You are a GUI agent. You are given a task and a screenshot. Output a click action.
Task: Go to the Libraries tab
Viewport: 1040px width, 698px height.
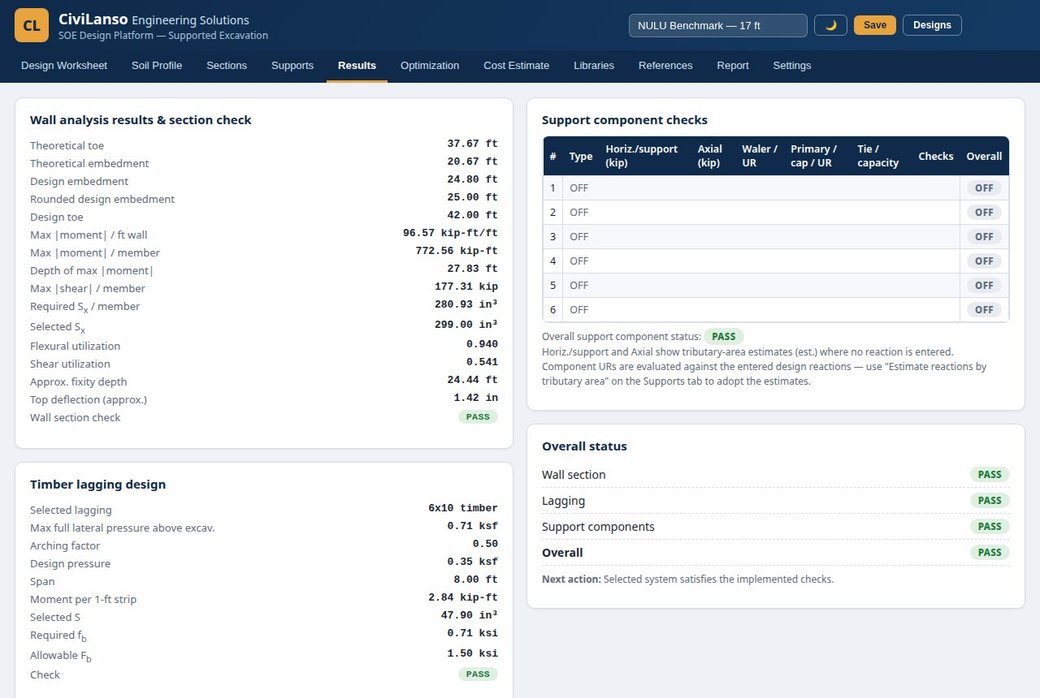click(594, 66)
